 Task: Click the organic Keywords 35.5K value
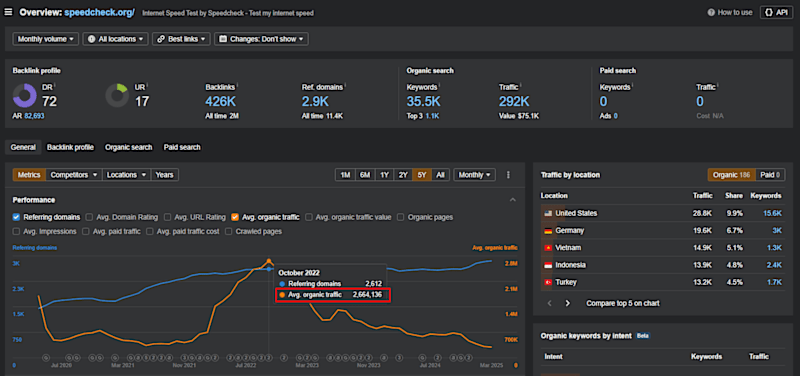click(x=424, y=101)
